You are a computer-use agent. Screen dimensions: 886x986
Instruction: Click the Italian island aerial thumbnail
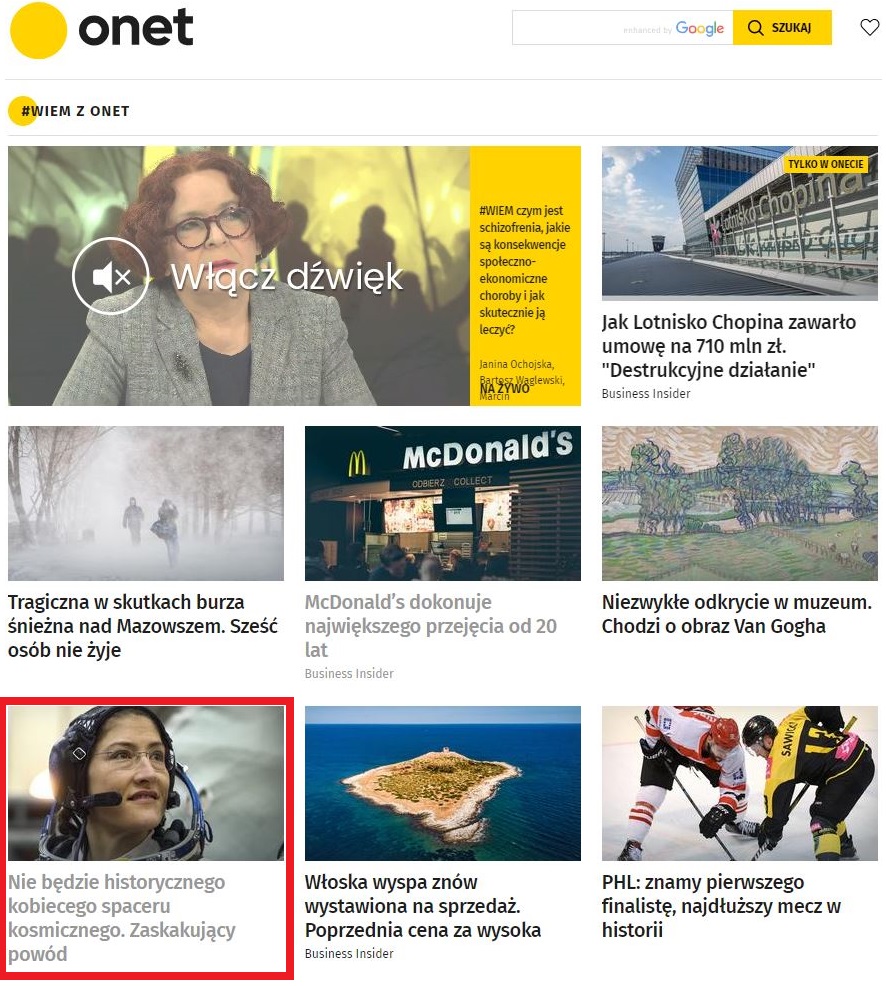tap(443, 783)
